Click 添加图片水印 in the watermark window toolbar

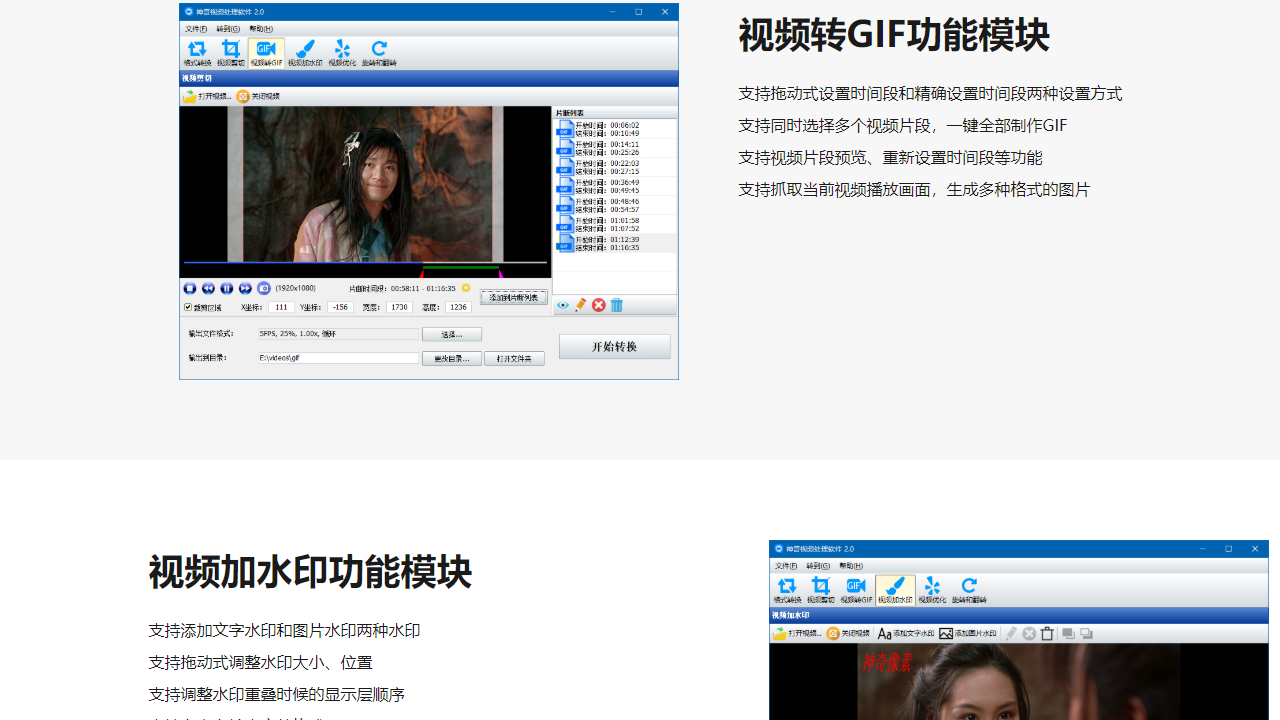coord(968,634)
